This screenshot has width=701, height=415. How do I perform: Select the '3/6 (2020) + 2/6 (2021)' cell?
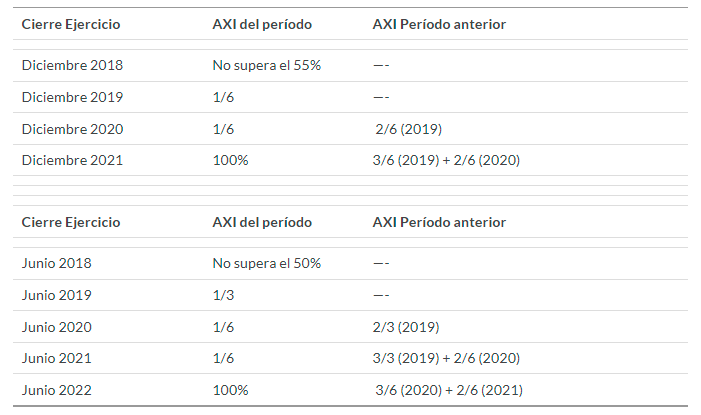click(x=449, y=390)
